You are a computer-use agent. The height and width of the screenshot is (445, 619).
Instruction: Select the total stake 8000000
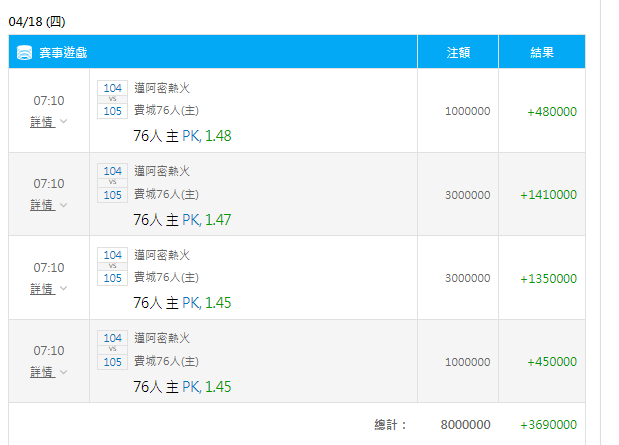[x=465, y=425]
